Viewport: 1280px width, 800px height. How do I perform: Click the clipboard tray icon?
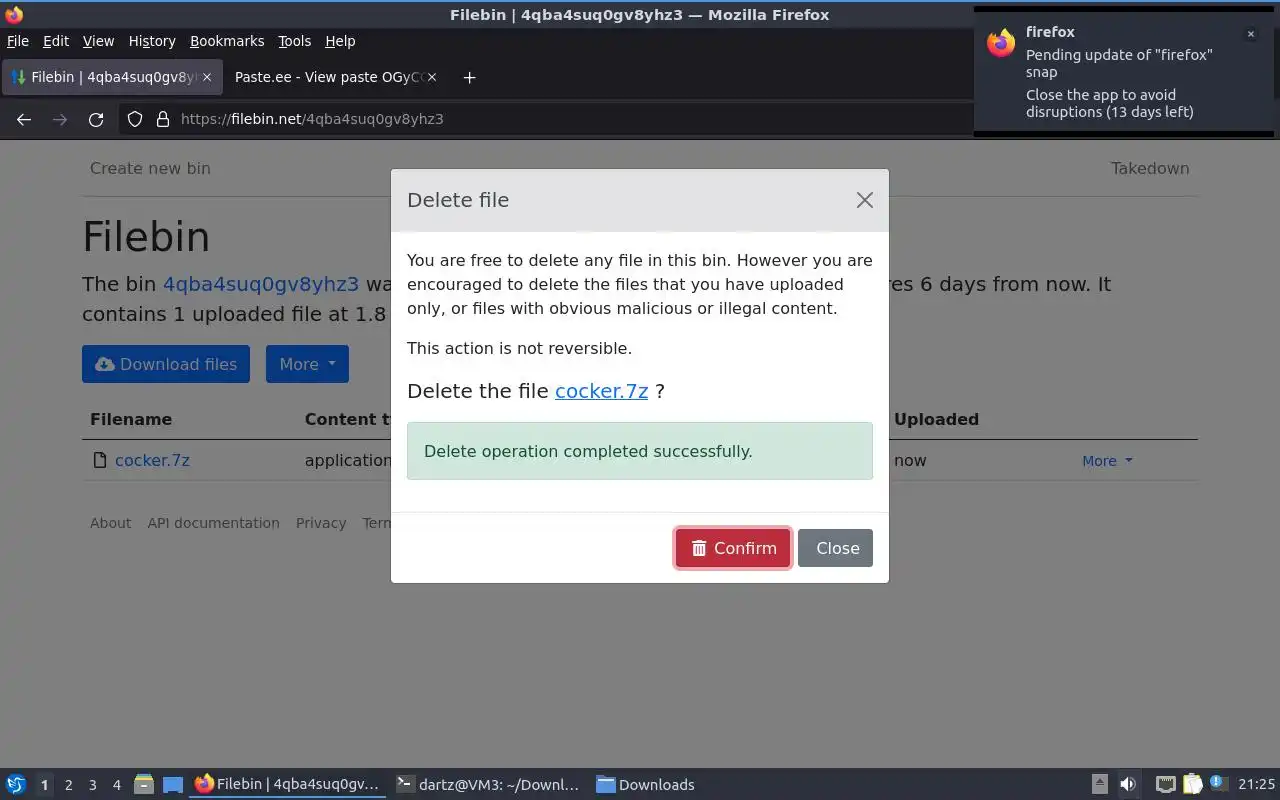pyautogui.click(x=1192, y=785)
